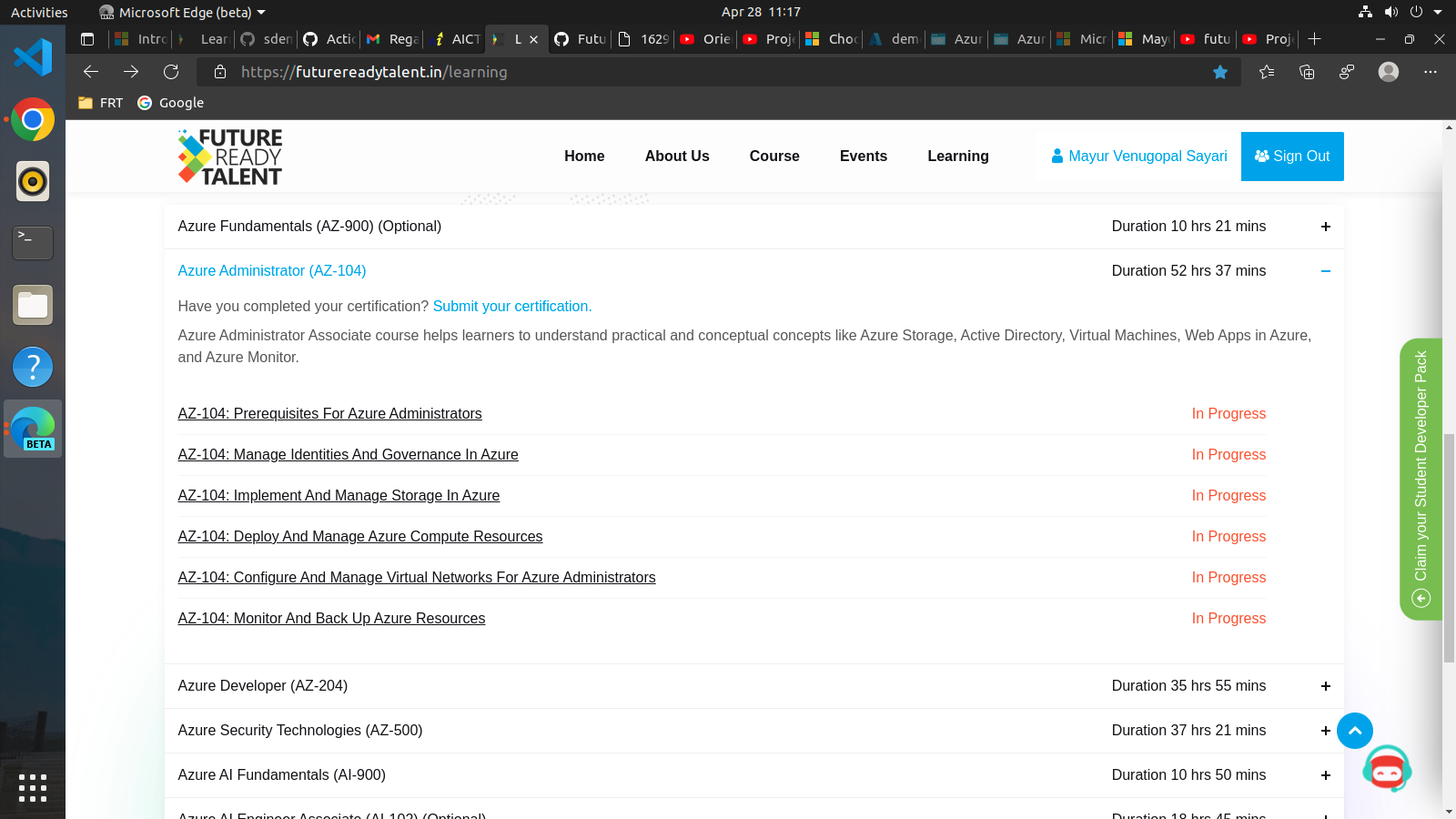Click the favorites star in the address bar
The height and width of the screenshot is (819, 1456).
click(1220, 72)
